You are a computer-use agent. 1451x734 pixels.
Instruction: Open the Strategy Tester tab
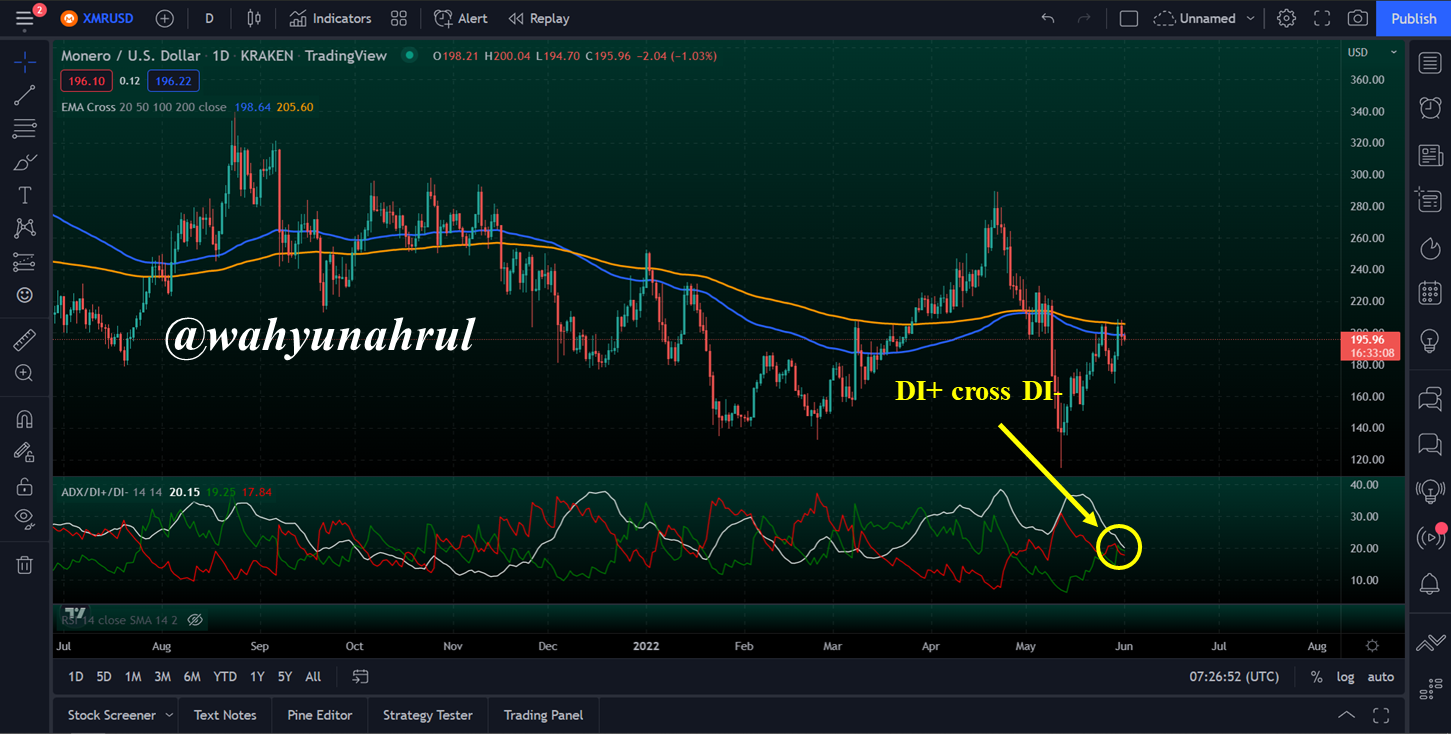tap(428, 715)
